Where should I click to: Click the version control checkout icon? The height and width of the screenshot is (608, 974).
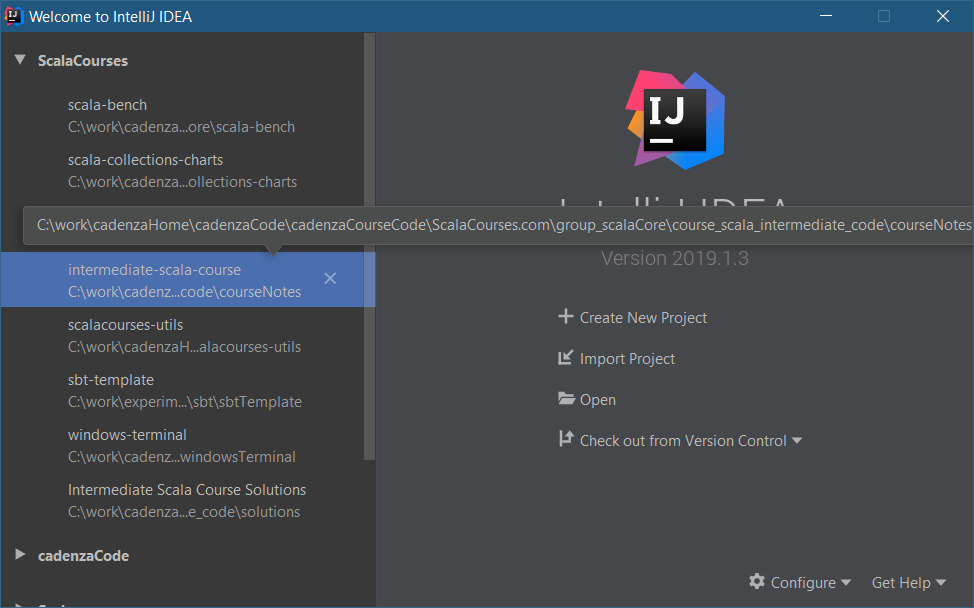coord(565,439)
